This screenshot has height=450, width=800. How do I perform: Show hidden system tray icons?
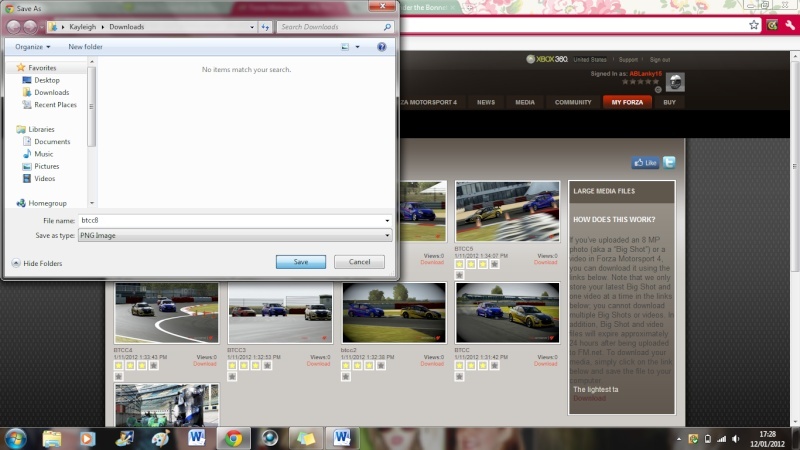click(x=679, y=439)
